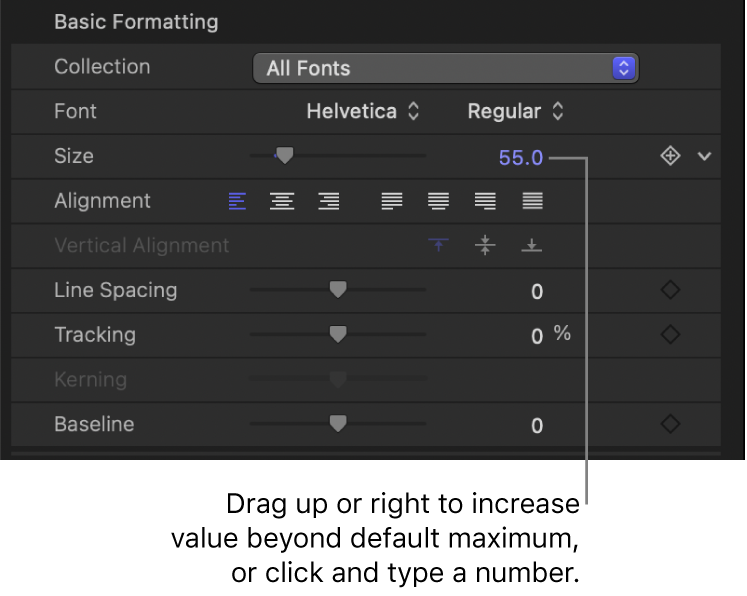The height and width of the screenshot is (596, 747).
Task: Click the Size slider handle
Action: coord(285,155)
